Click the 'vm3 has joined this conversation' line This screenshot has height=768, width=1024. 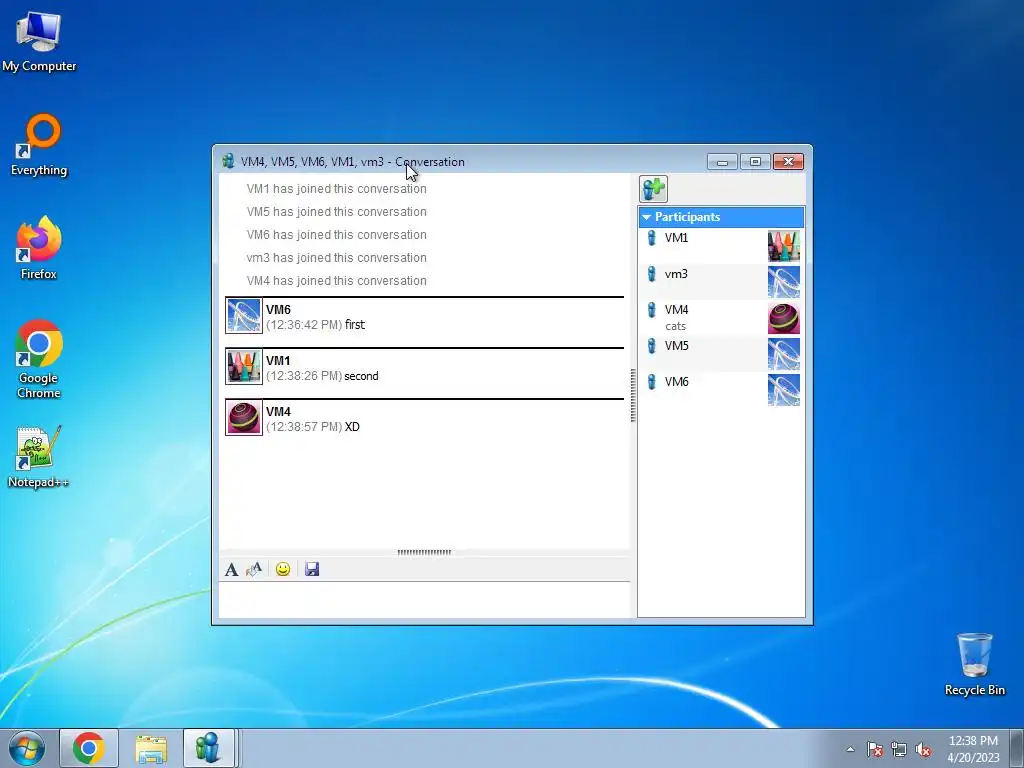336,258
